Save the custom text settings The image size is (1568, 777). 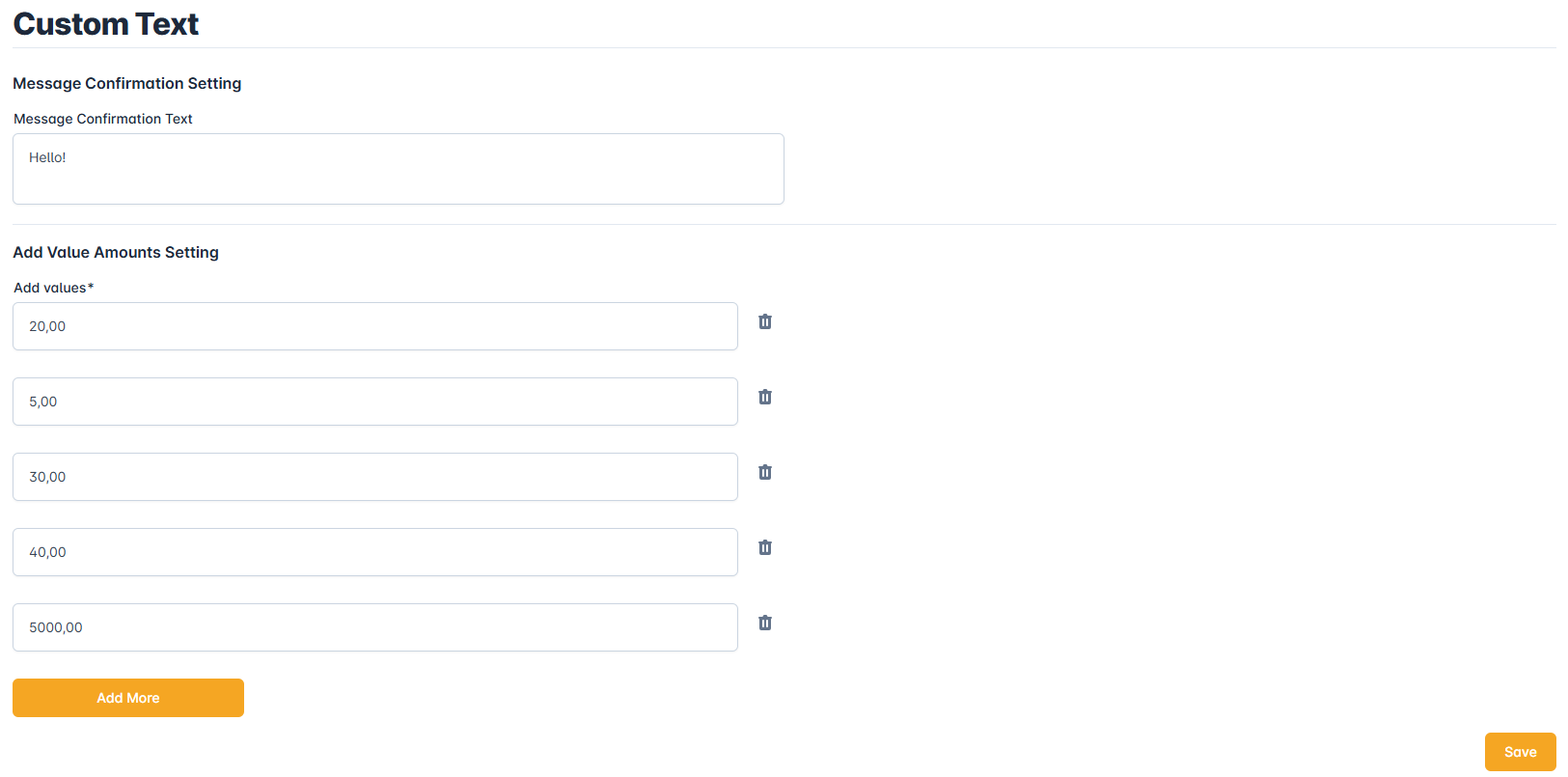1520,752
